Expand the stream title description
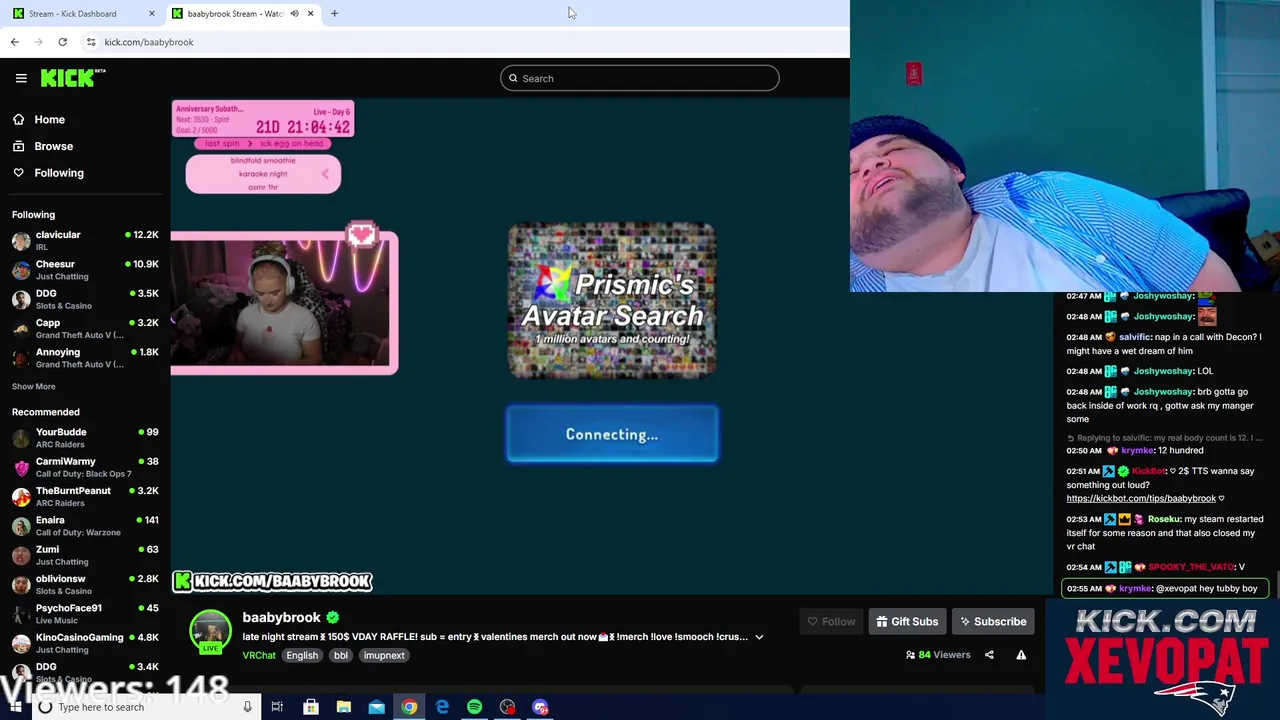This screenshot has width=1280, height=720. (759, 637)
